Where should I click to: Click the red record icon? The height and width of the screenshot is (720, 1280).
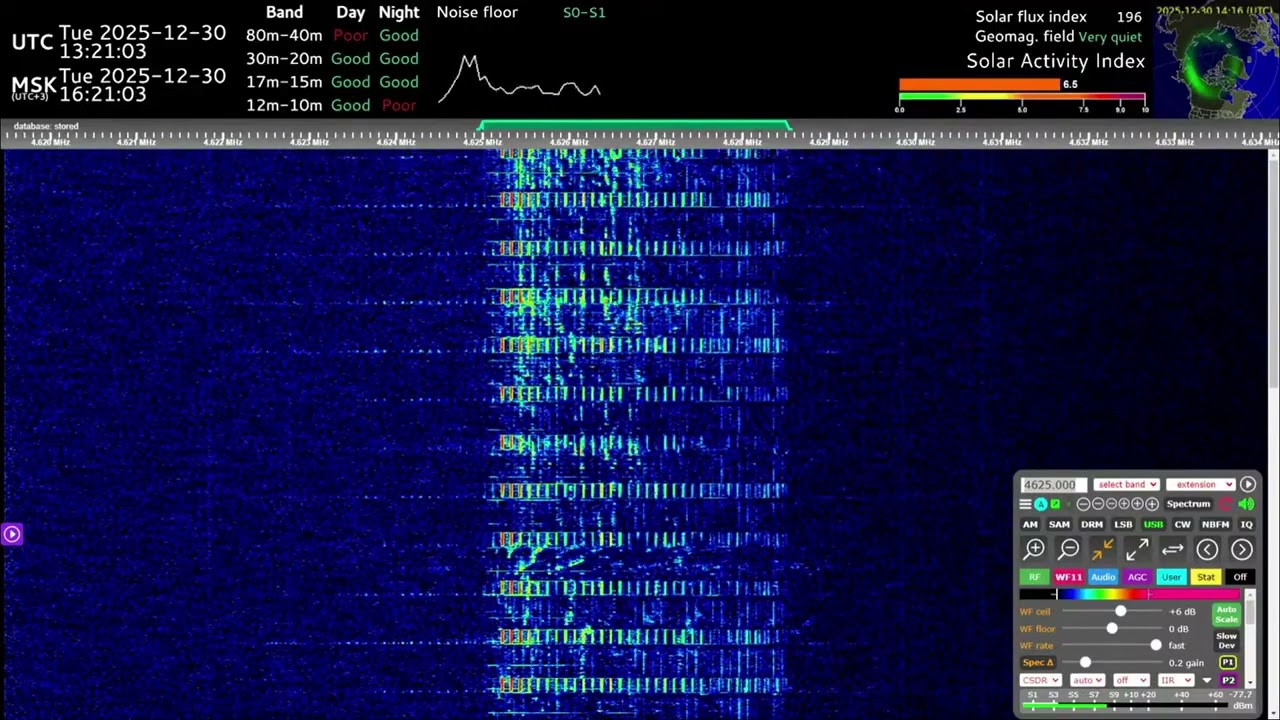click(1226, 504)
